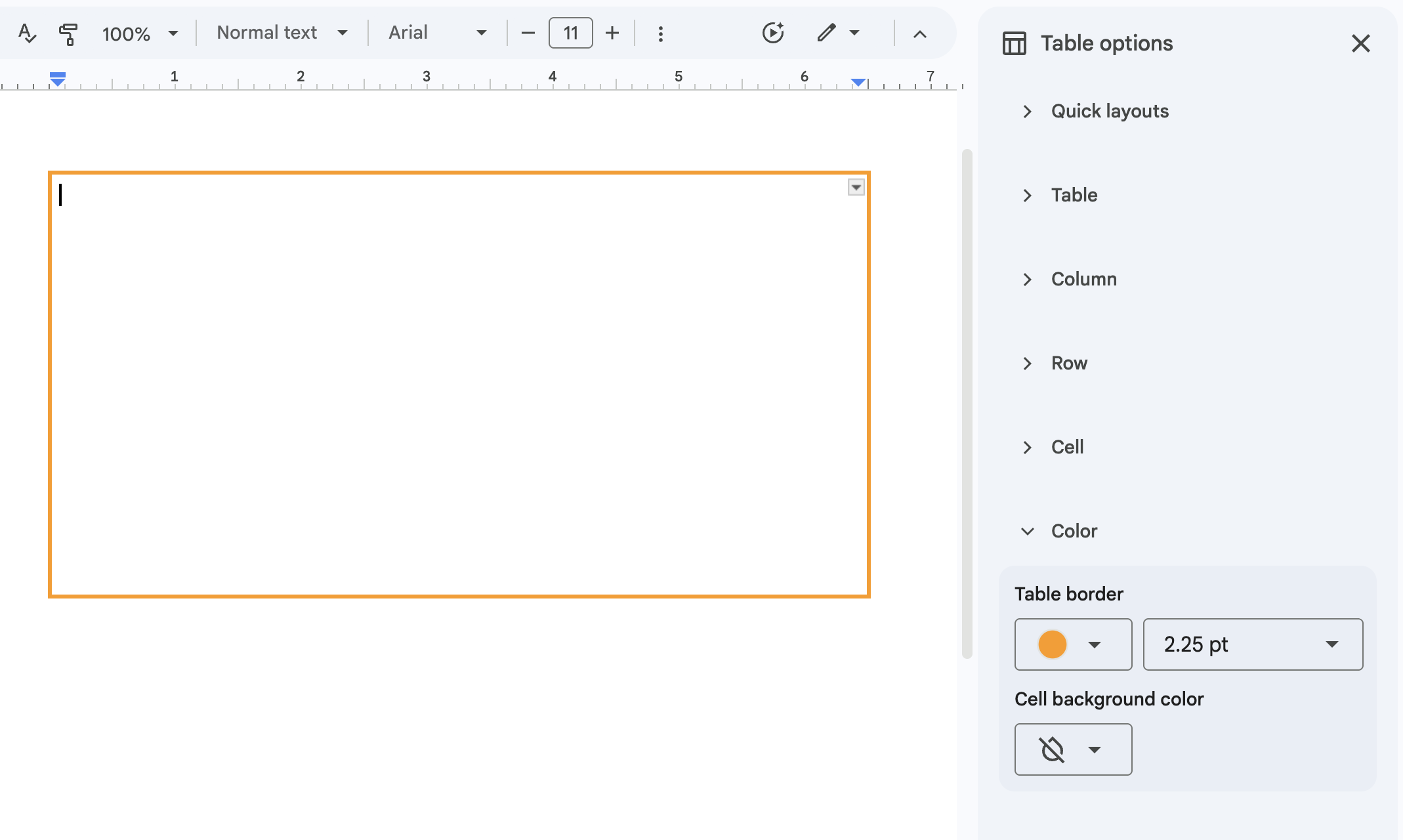This screenshot has height=840, width=1403.
Task: Click the table cell dropdown arrow
Action: click(x=856, y=188)
